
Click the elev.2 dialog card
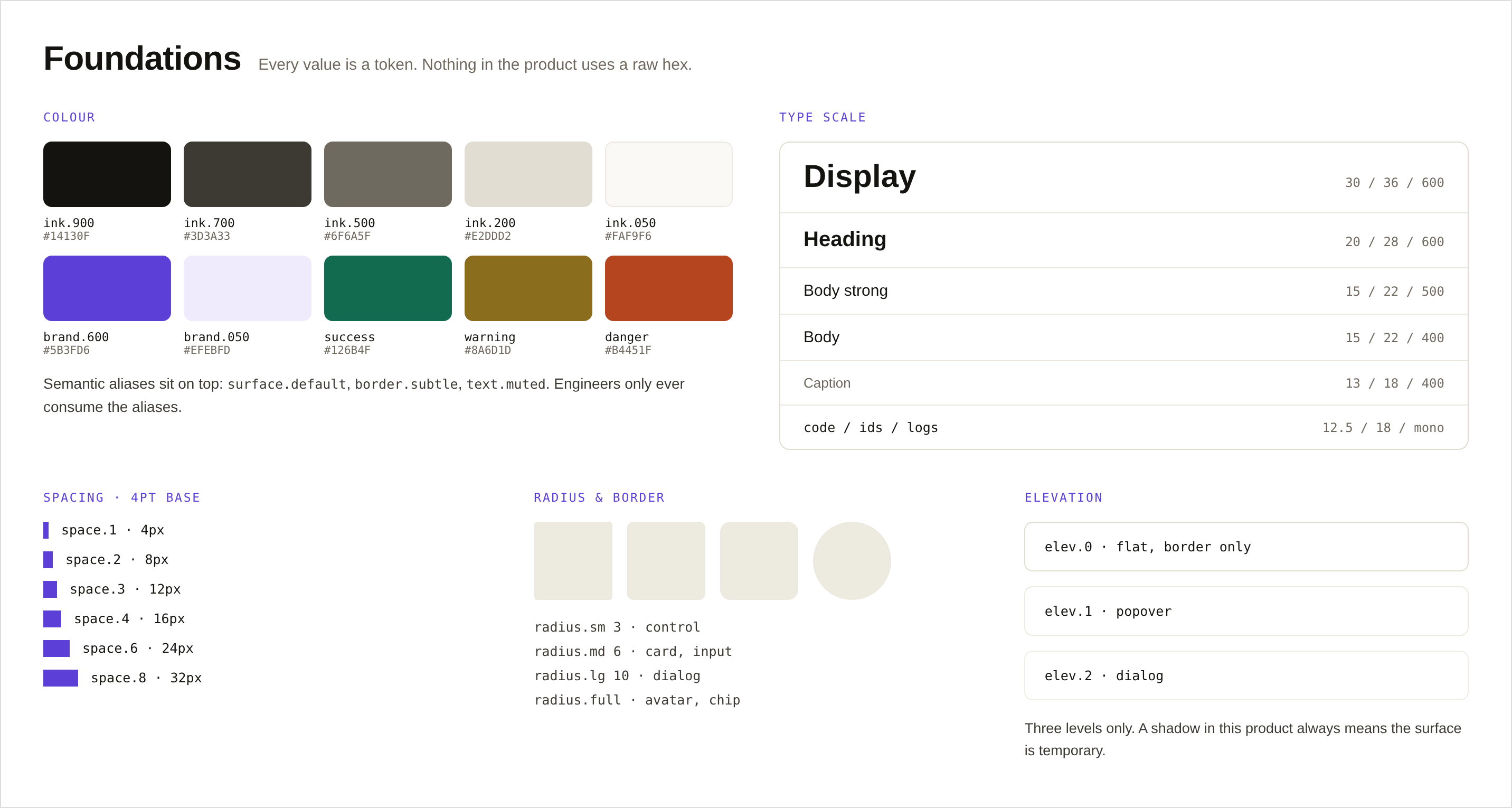[1246, 676]
